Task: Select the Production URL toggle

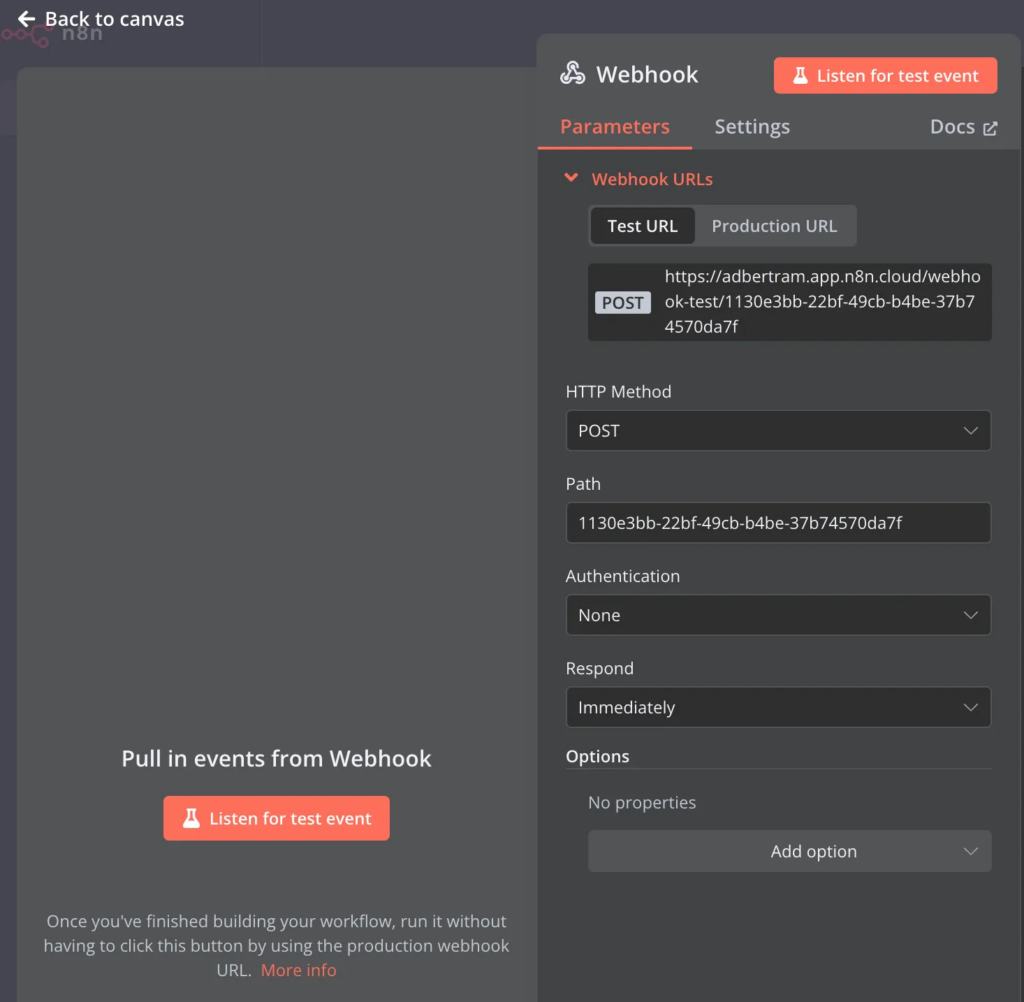Action: click(774, 226)
